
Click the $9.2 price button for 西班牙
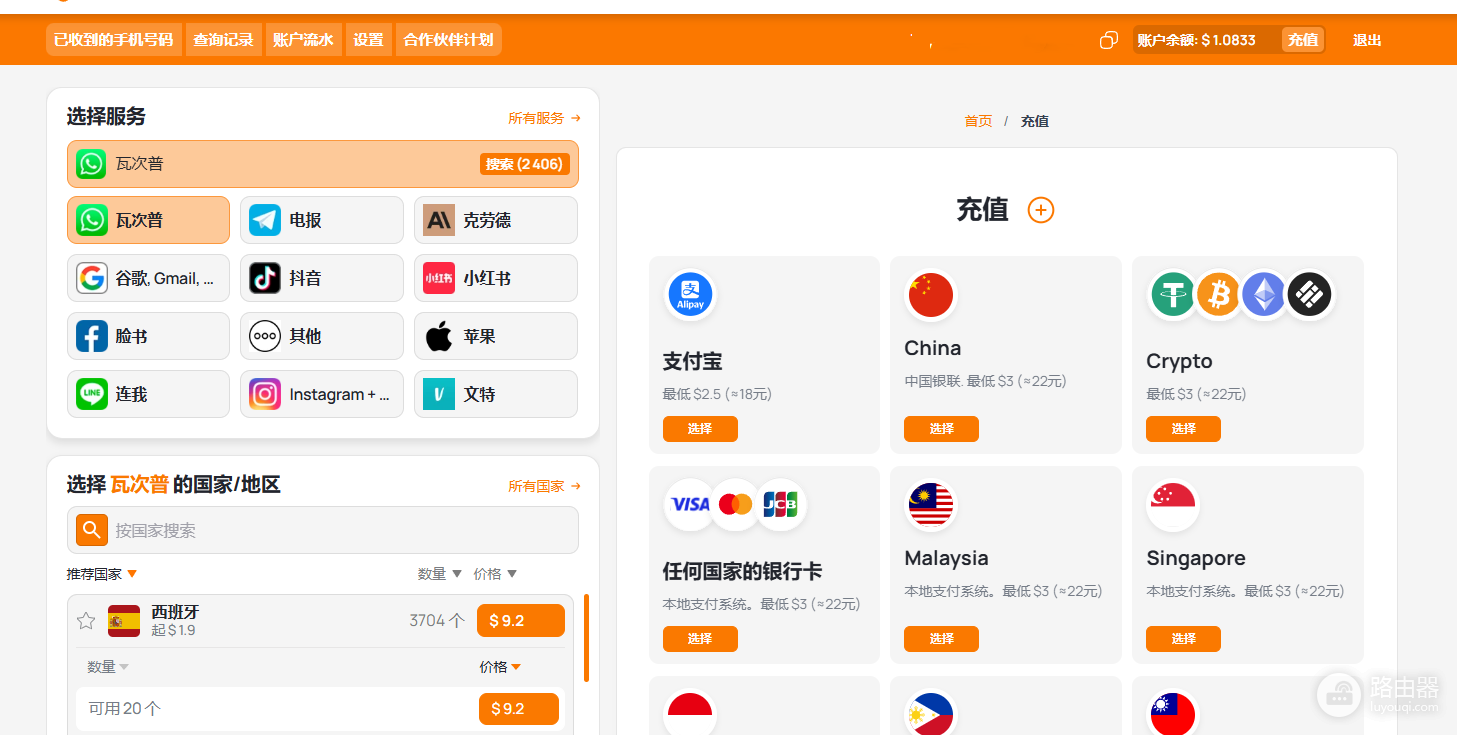(521, 621)
